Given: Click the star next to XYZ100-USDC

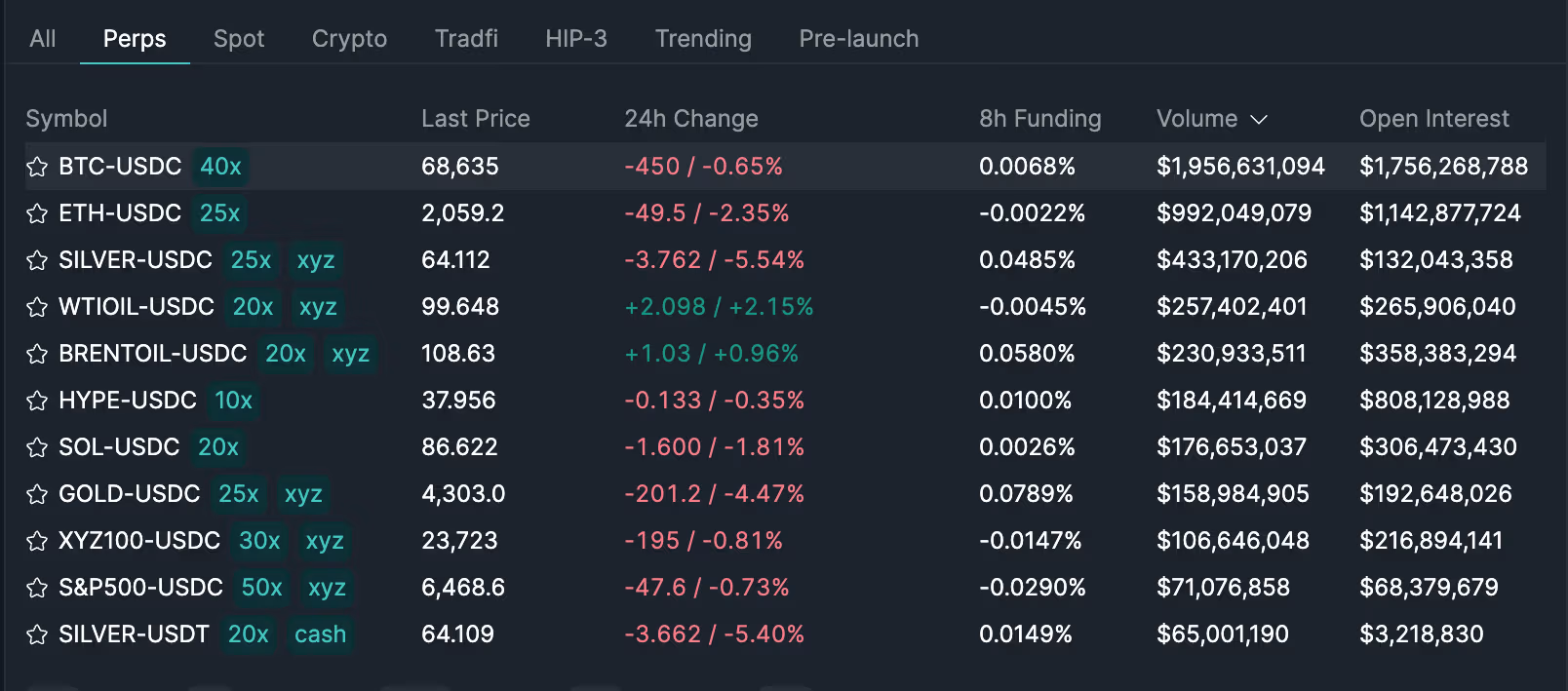Looking at the screenshot, I should (x=37, y=540).
